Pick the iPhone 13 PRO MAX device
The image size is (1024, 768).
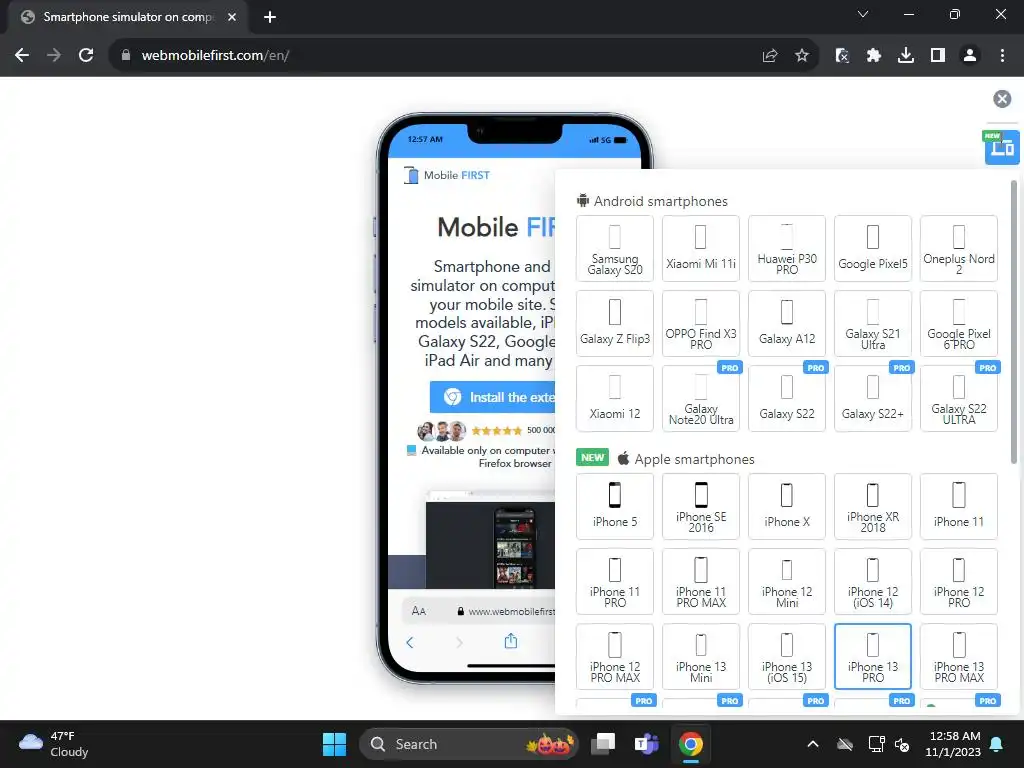coord(959,656)
